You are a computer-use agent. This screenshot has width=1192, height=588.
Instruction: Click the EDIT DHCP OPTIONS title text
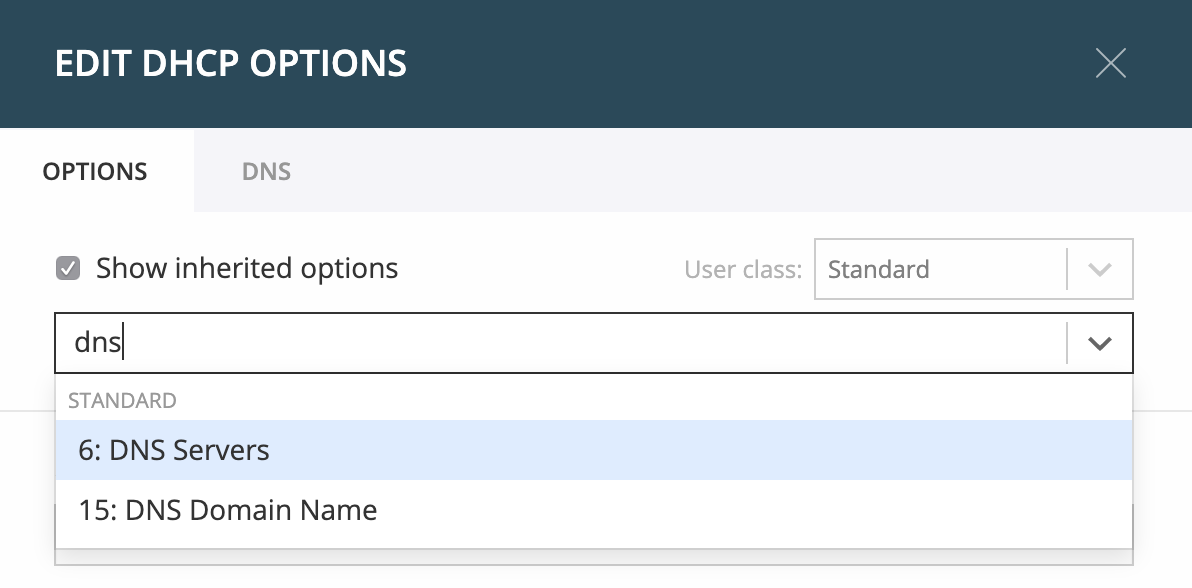pyautogui.click(x=231, y=63)
